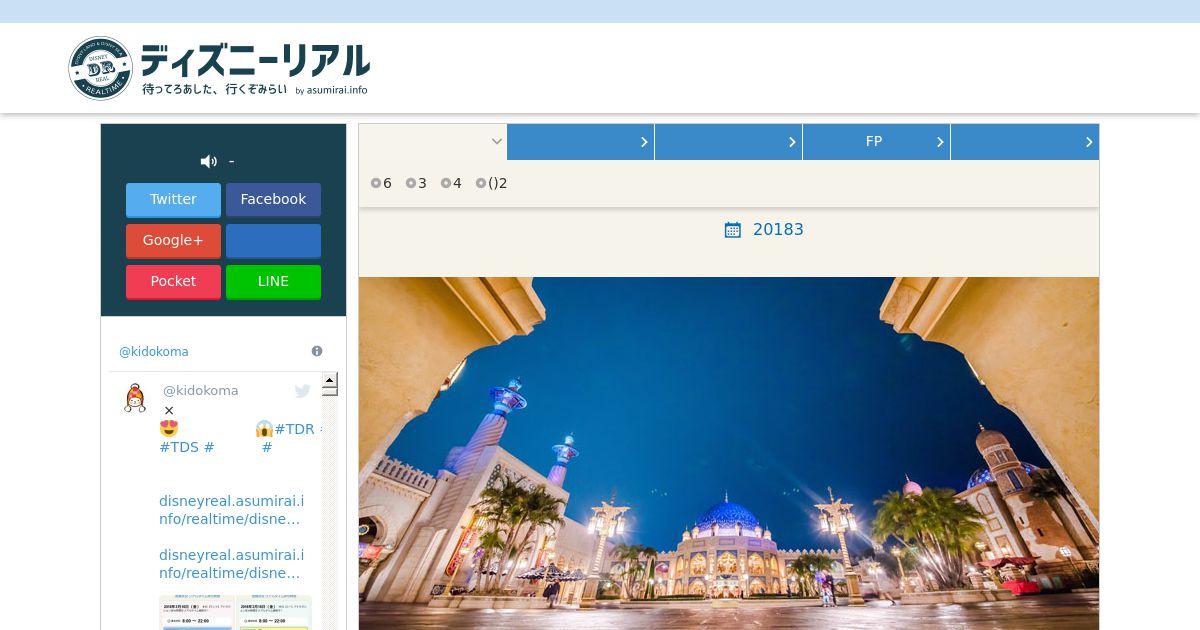Image resolution: width=1200 pixels, height=630 pixels.
Task: Share via the Google+ button
Action: tap(173, 240)
